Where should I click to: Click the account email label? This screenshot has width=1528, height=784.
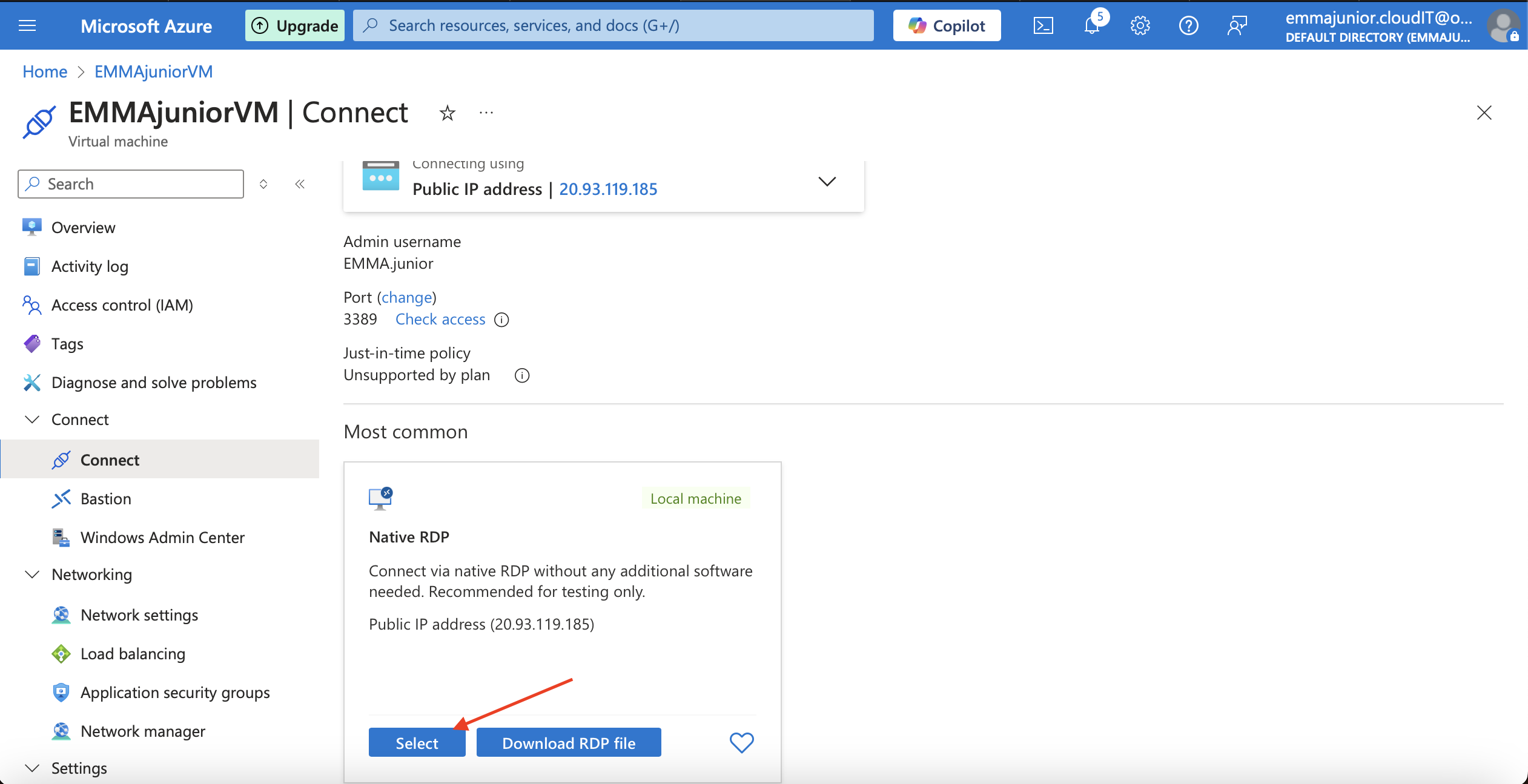pyautogui.click(x=1378, y=18)
